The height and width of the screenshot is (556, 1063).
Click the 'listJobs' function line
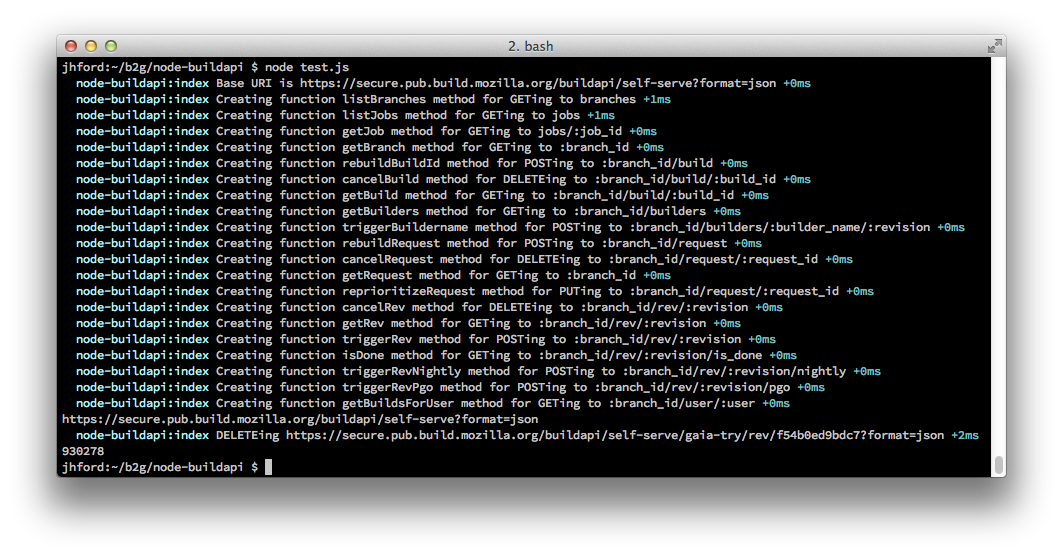[345, 115]
